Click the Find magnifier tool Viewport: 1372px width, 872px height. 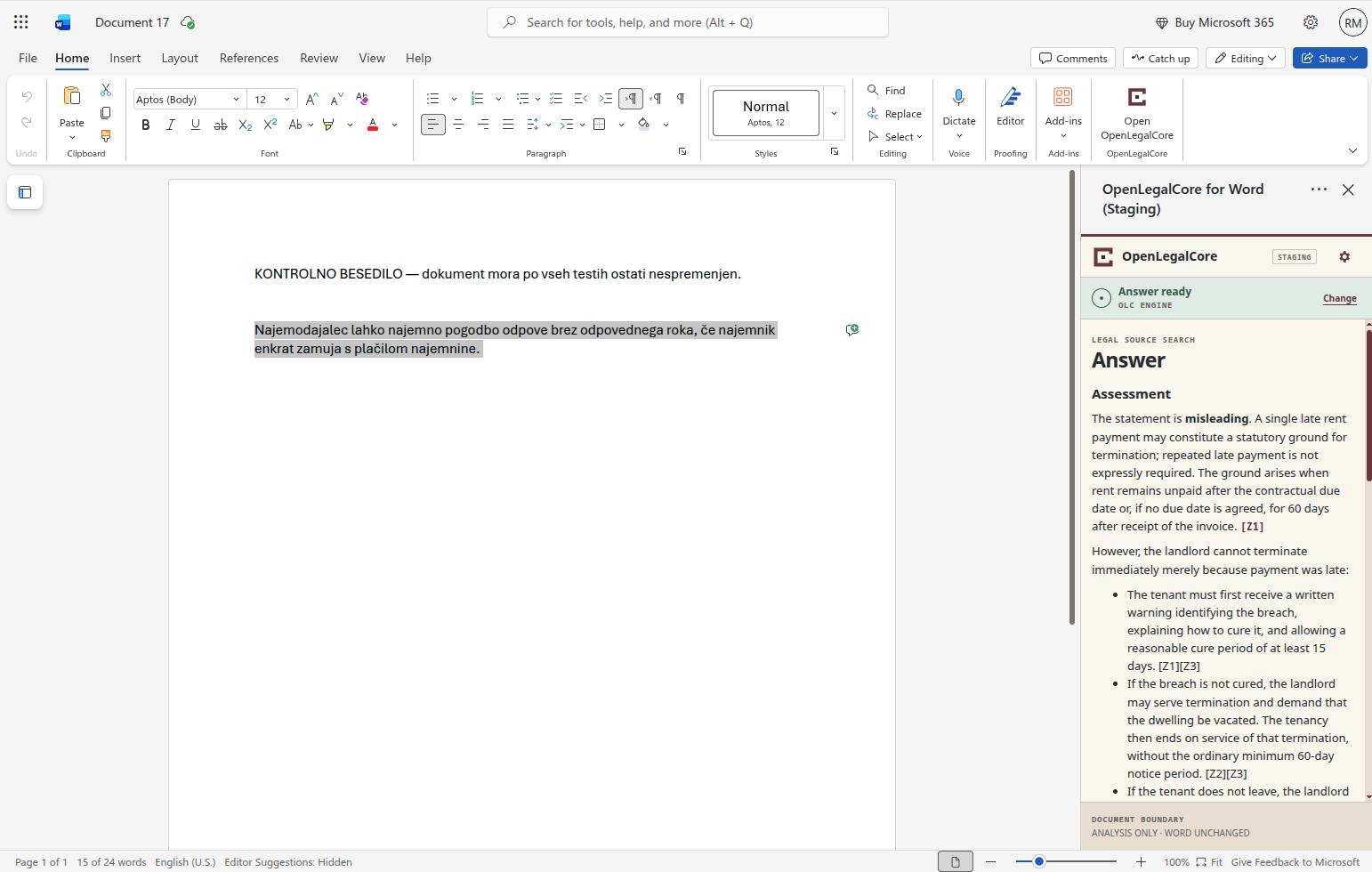(886, 90)
